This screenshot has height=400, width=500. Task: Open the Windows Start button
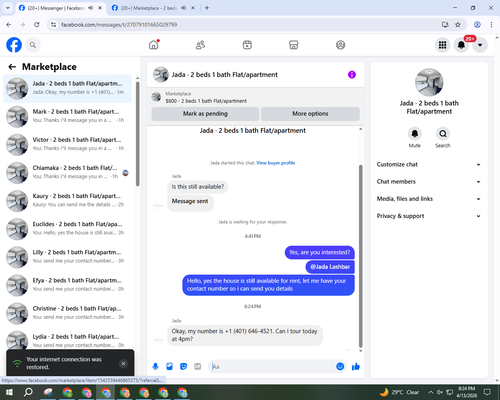click(9, 392)
